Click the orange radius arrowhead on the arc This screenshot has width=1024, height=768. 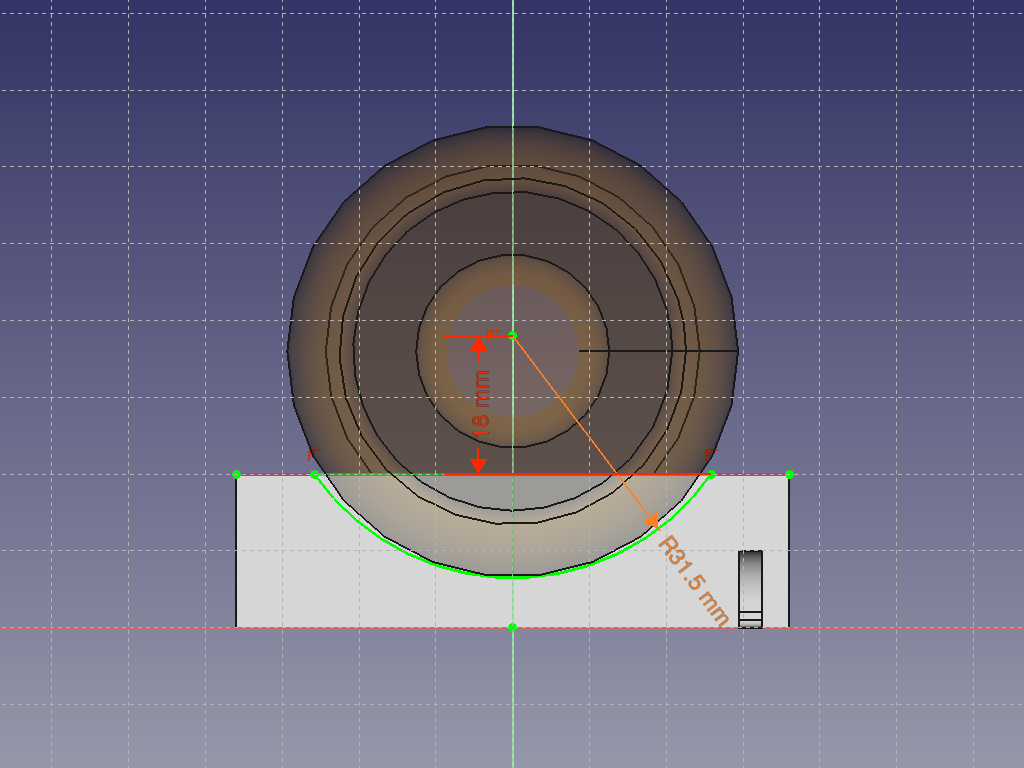click(651, 520)
